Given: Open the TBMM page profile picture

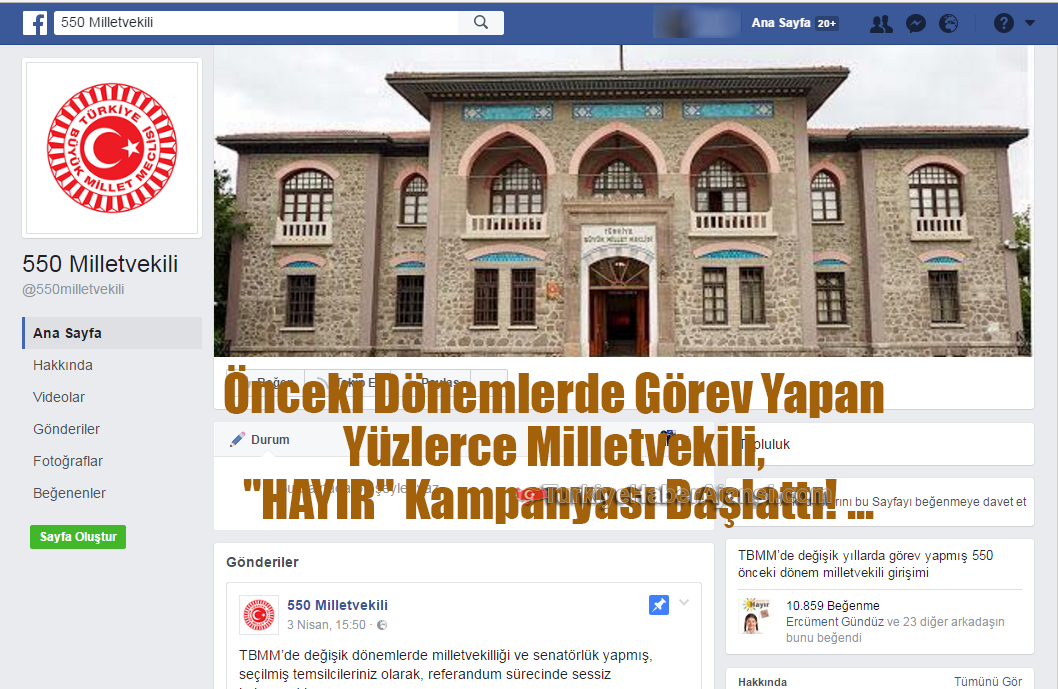Looking at the screenshot, I should point(112,148).
